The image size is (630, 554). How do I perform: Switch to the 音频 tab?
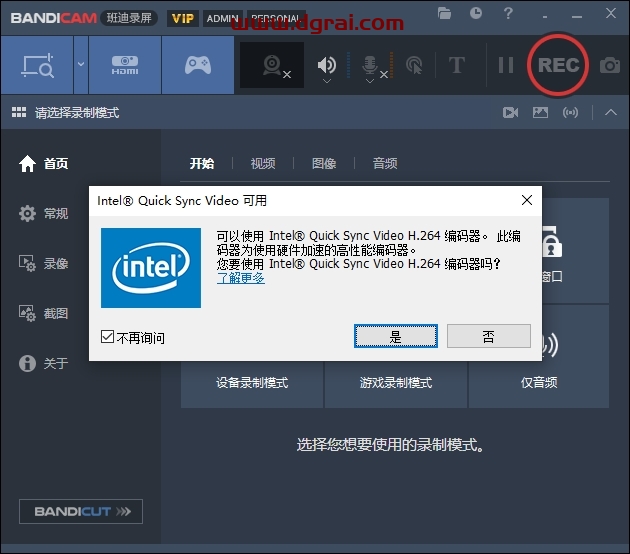385,164
